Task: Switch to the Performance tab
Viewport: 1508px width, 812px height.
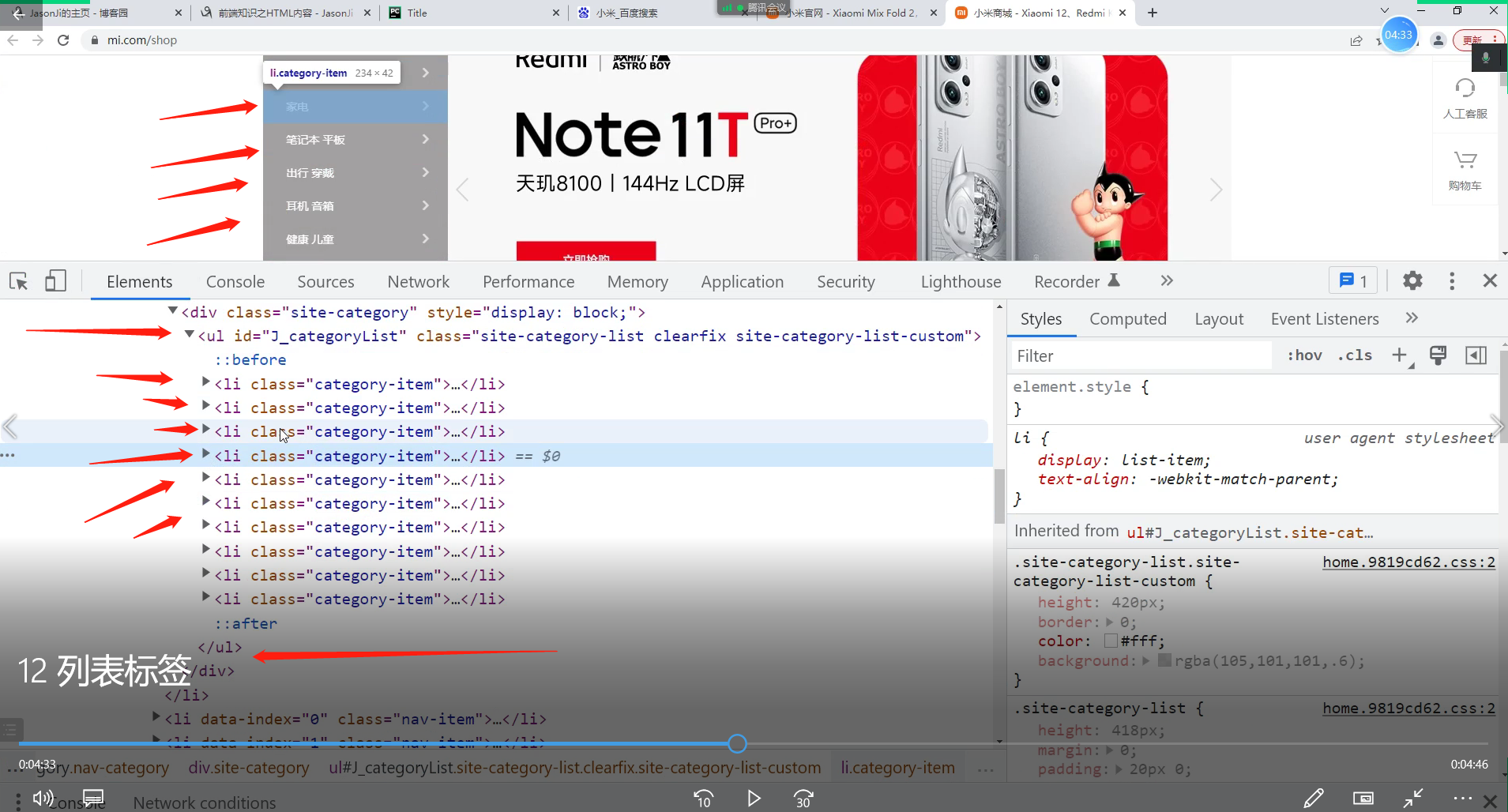Action: tap(528, 282)
